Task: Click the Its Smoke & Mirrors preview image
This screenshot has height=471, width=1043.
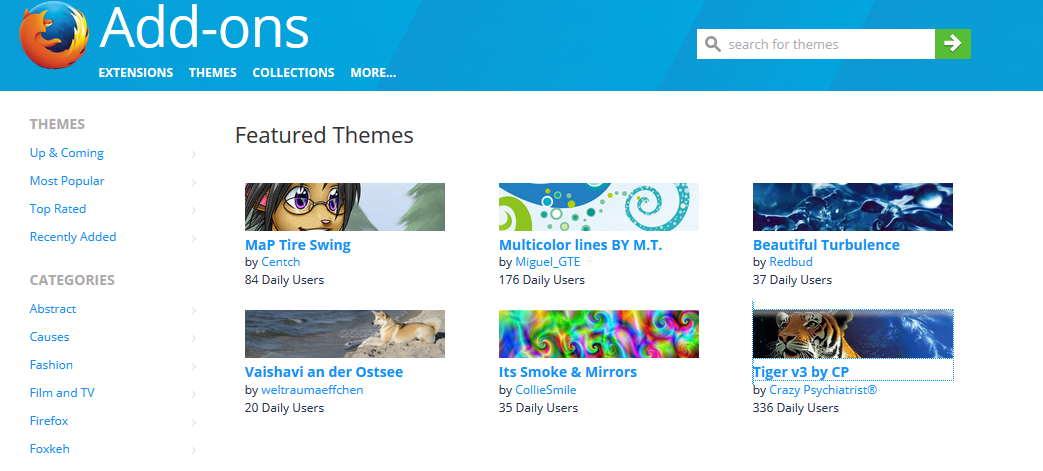Action: coord(599,334)
